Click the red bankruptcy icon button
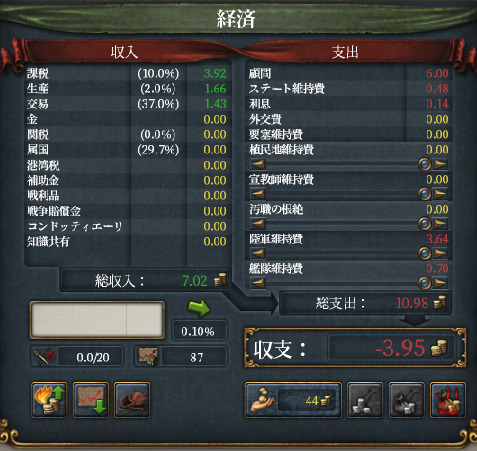This screenshot has width=477, height=451. click(x=448, y=400)
